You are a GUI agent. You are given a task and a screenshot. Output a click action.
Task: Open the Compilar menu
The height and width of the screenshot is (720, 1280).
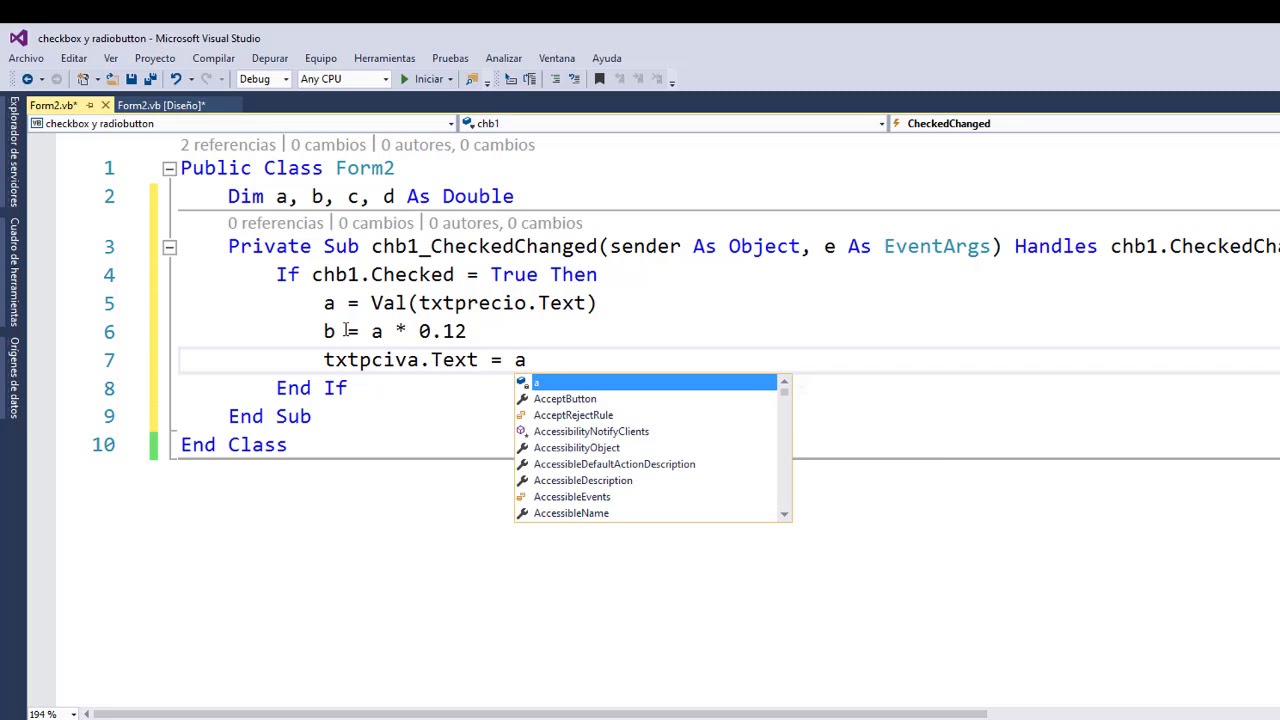pos(213,58)
